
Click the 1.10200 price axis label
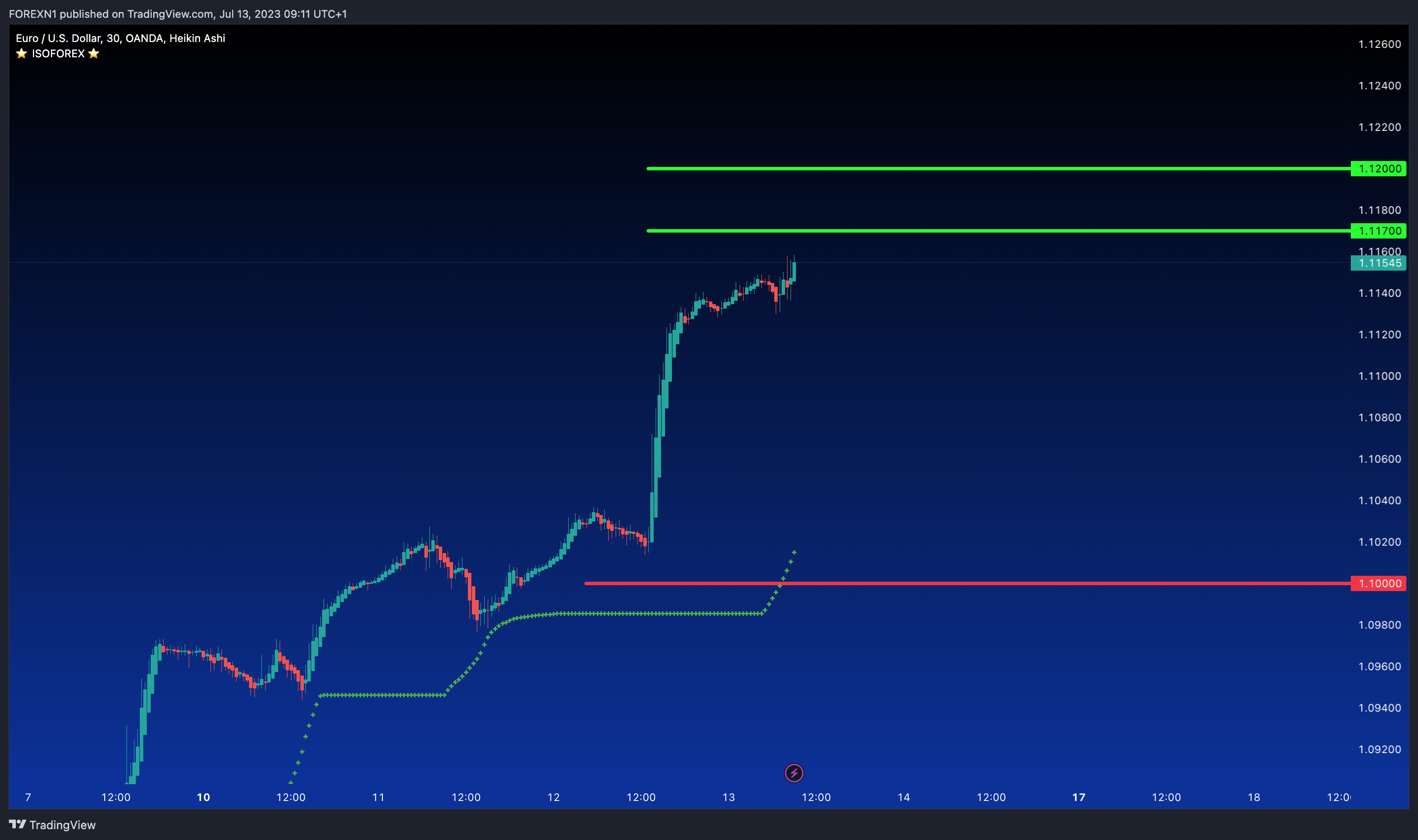[1379, 542]
